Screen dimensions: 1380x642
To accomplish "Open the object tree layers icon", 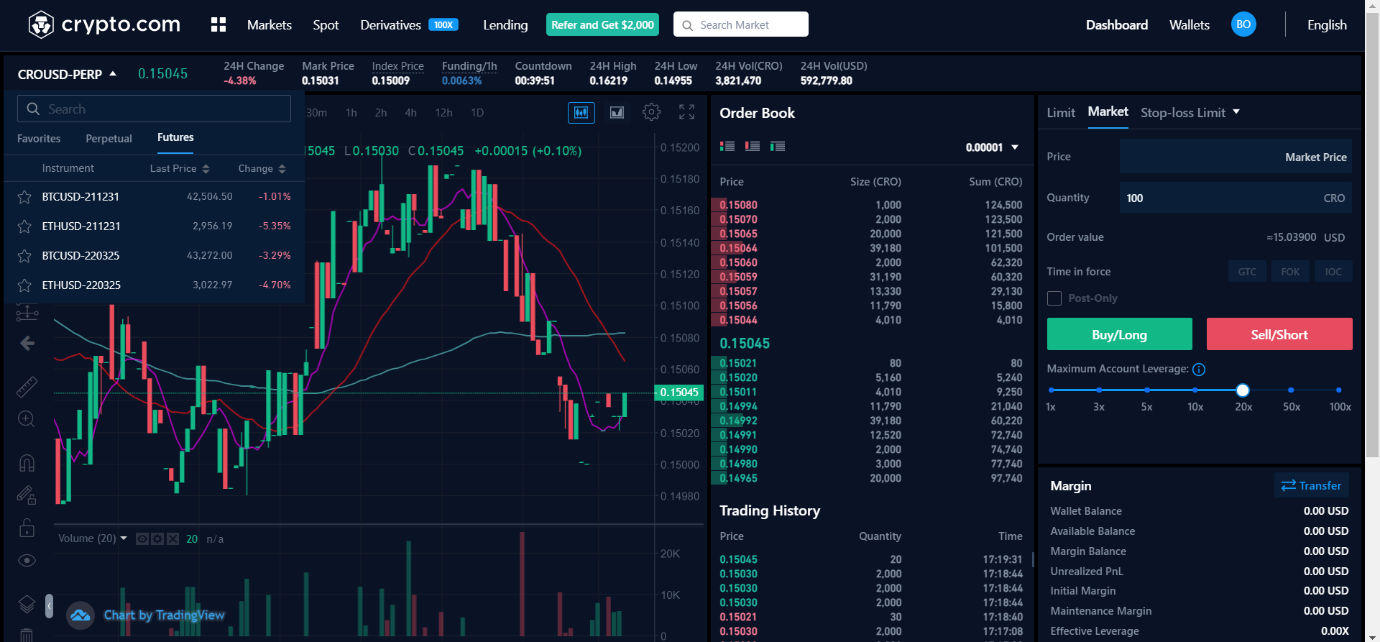I will pyautogui.click(x=27, y=604).
